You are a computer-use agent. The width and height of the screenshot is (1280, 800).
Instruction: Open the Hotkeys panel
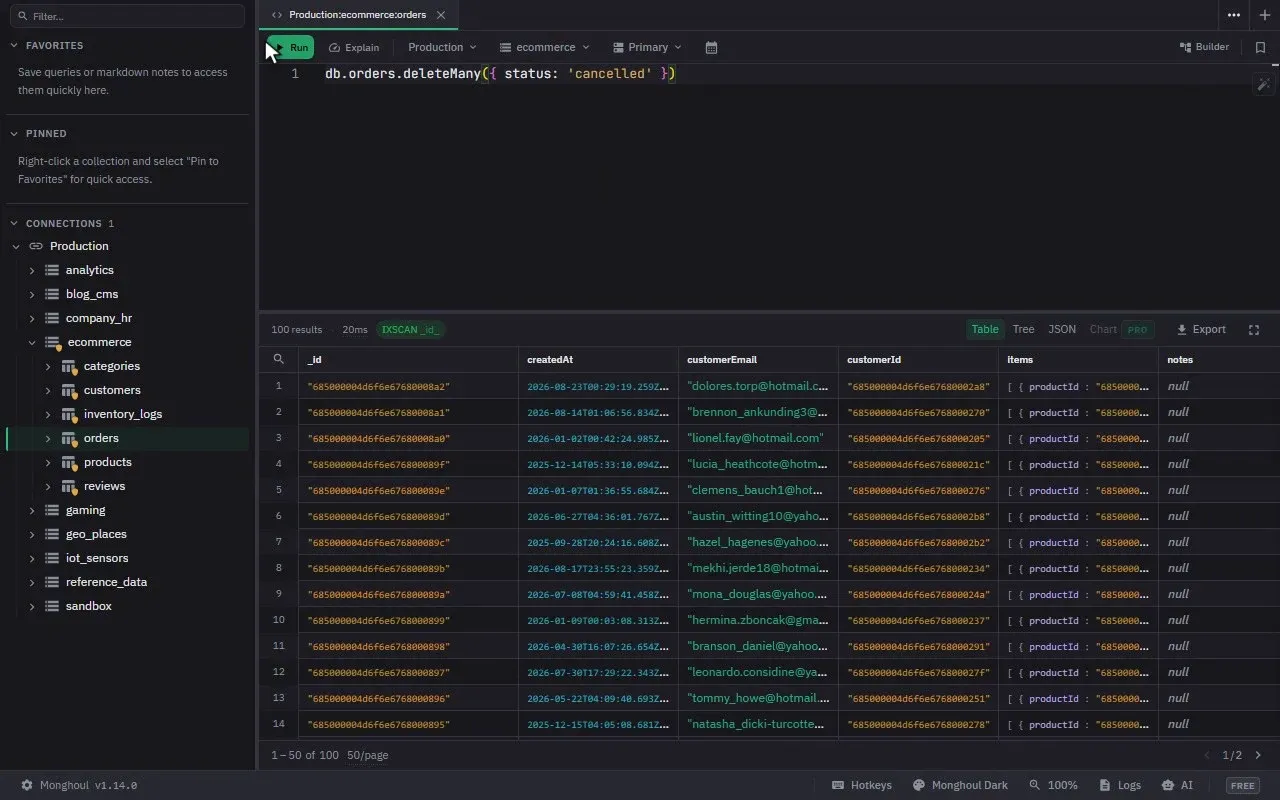pos(861,785)
